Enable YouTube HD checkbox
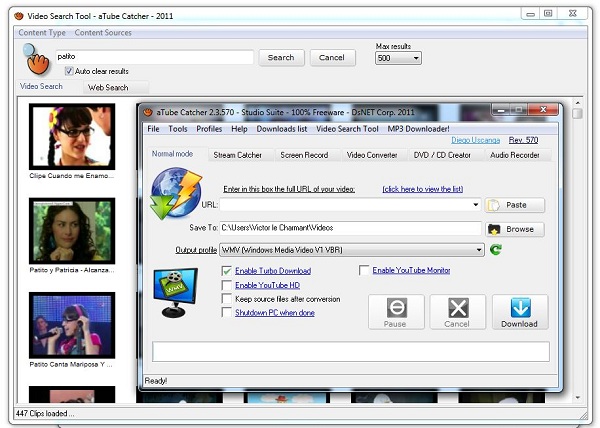This screenshot has width=600, height=428. [227, 285]
